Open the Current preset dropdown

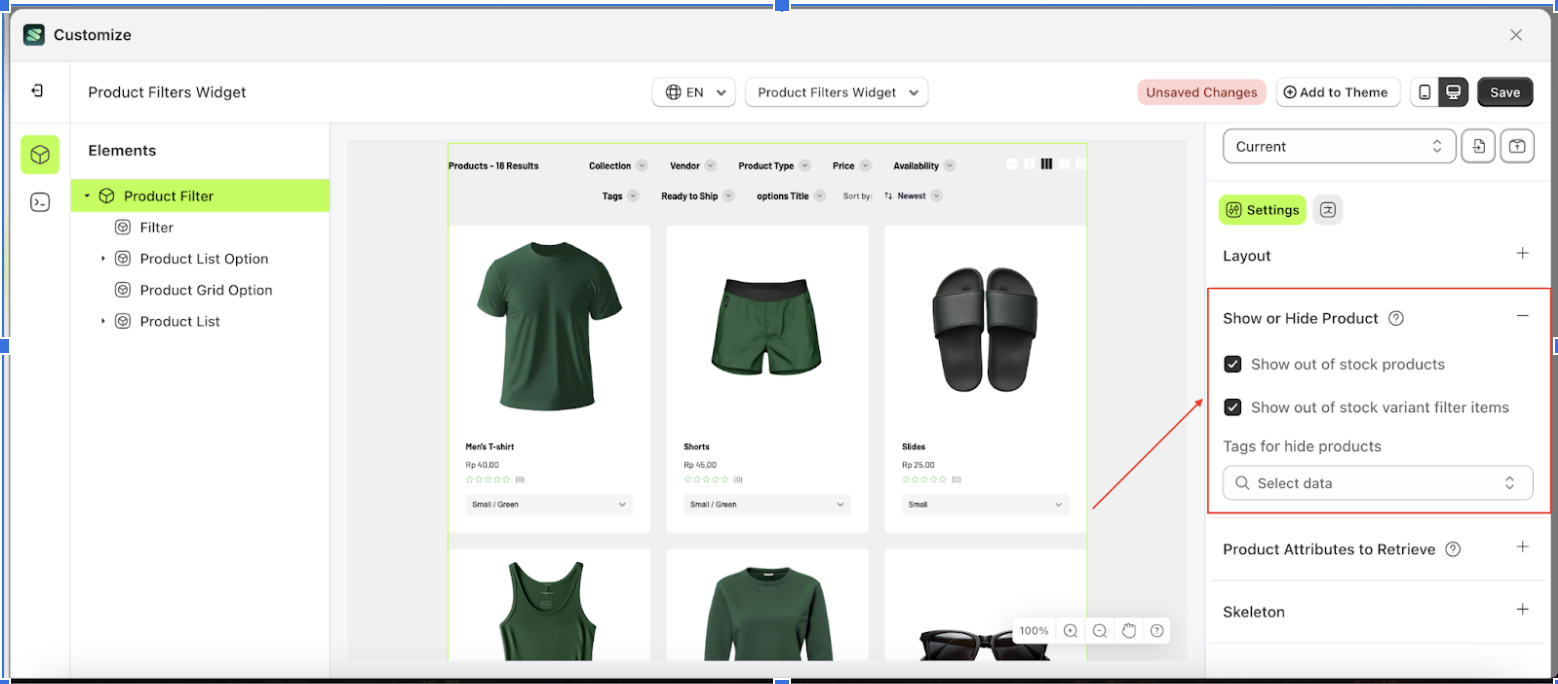(1338, 146)
